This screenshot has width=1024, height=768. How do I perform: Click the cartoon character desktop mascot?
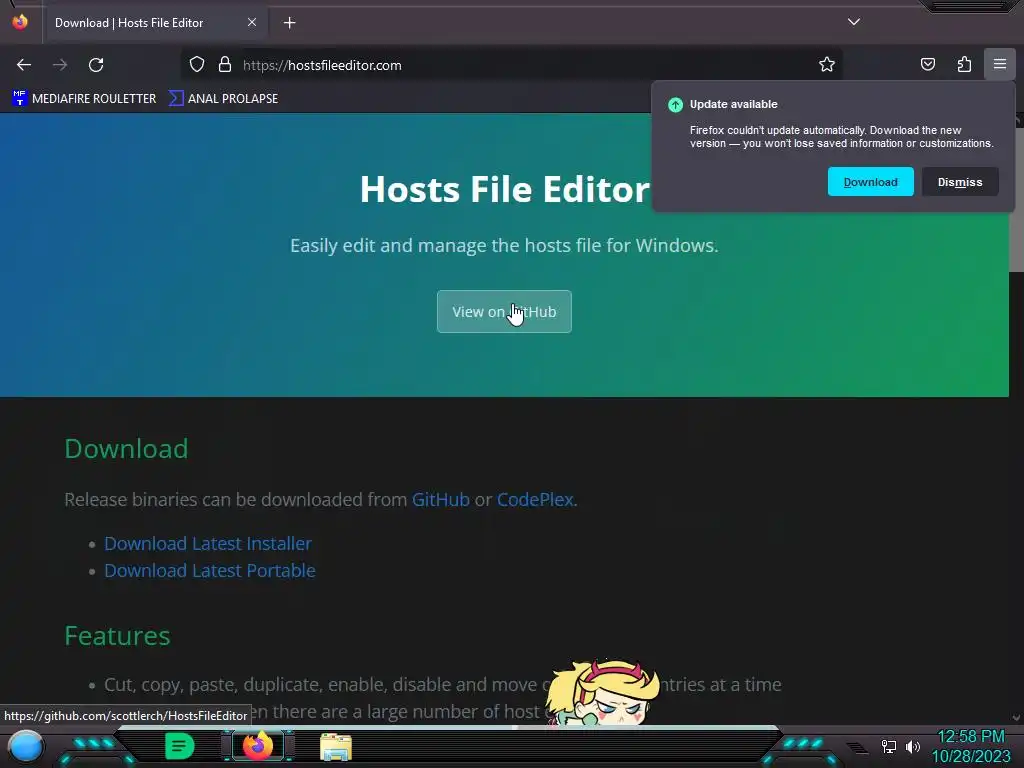click(x=602, y=692)
